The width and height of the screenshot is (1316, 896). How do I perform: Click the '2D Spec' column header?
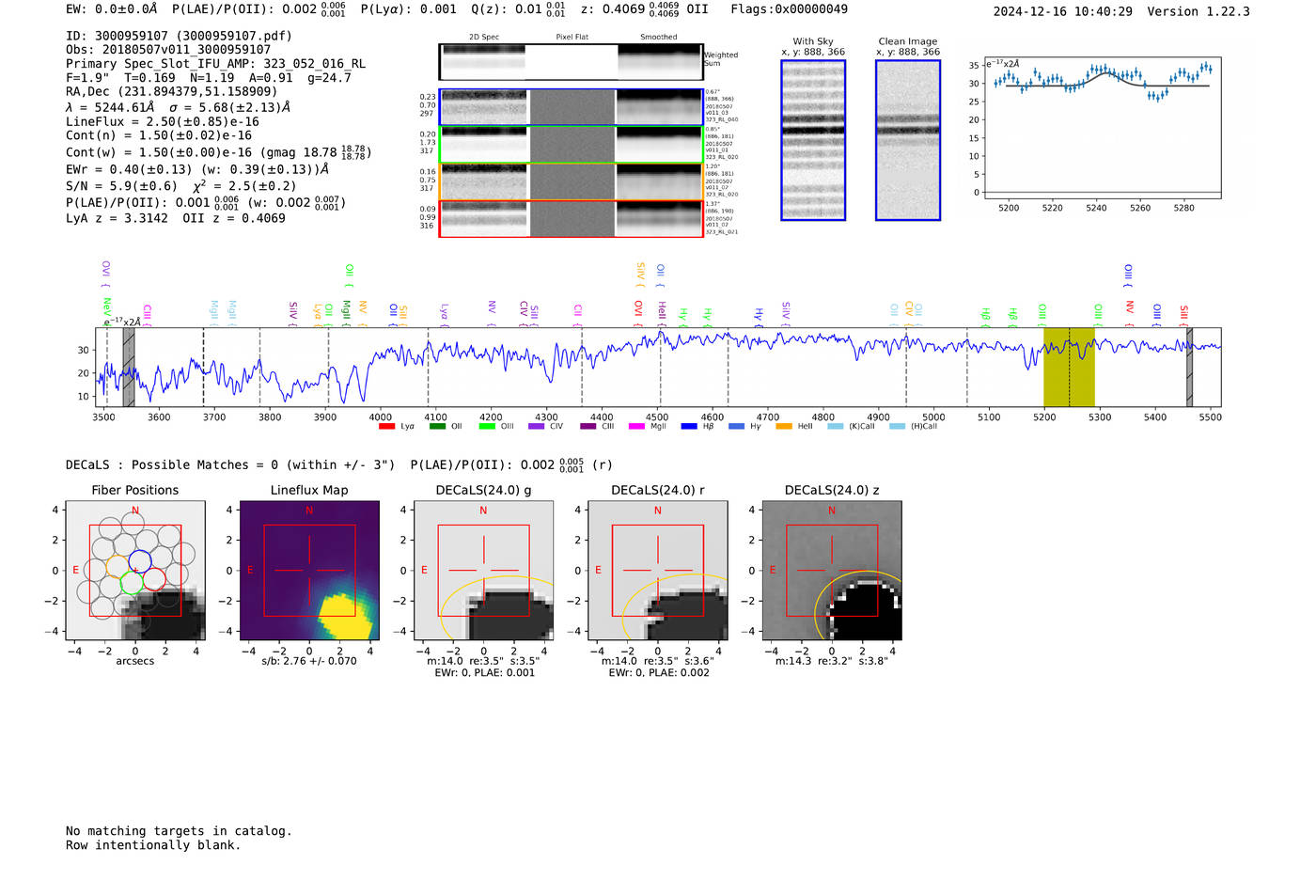point(484,38)
